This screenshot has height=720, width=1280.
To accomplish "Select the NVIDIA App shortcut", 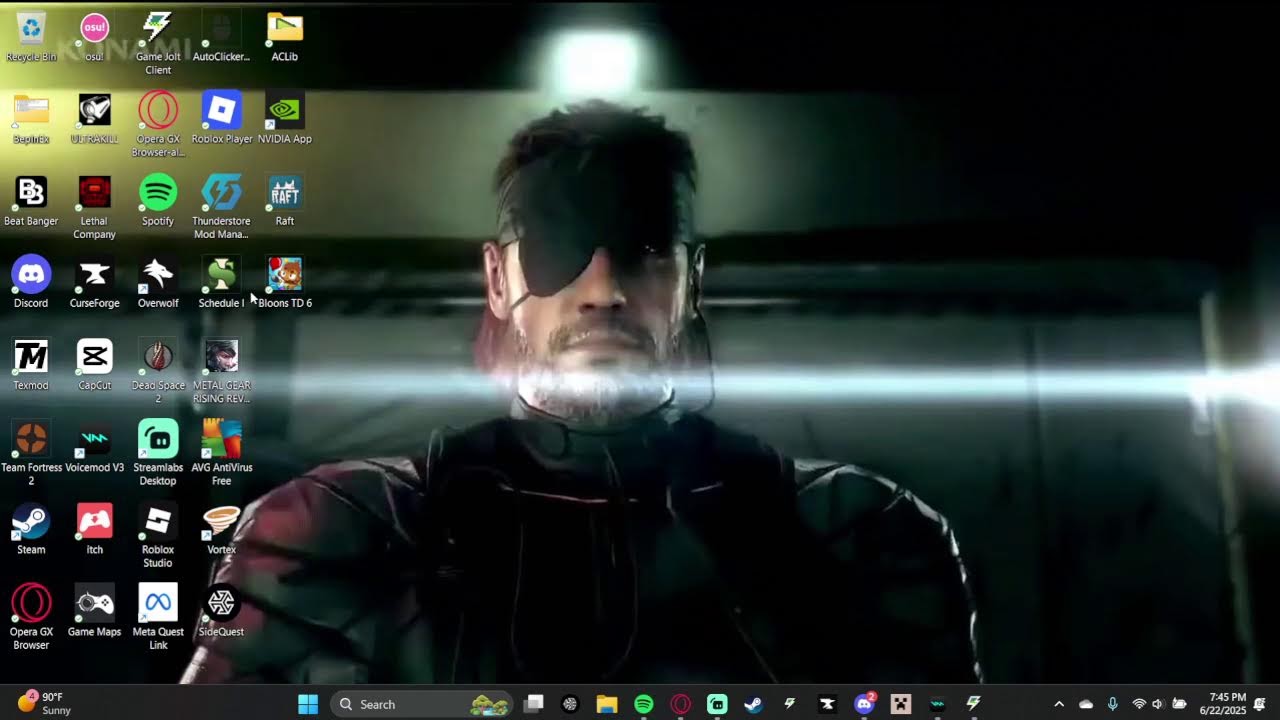I will coord(285,119).
